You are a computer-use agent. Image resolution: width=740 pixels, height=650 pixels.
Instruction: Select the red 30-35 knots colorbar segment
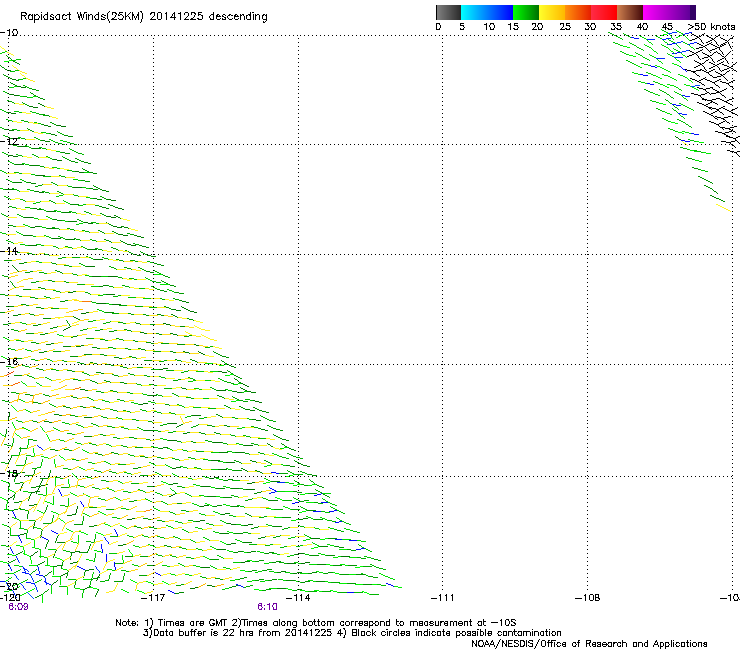point(604,12)
